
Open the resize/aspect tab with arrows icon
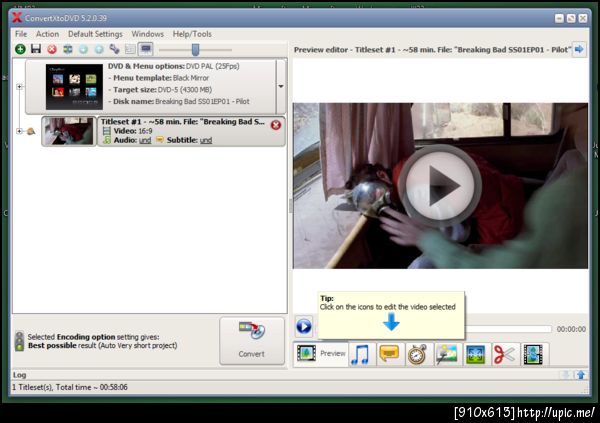(x=476, y=354)
